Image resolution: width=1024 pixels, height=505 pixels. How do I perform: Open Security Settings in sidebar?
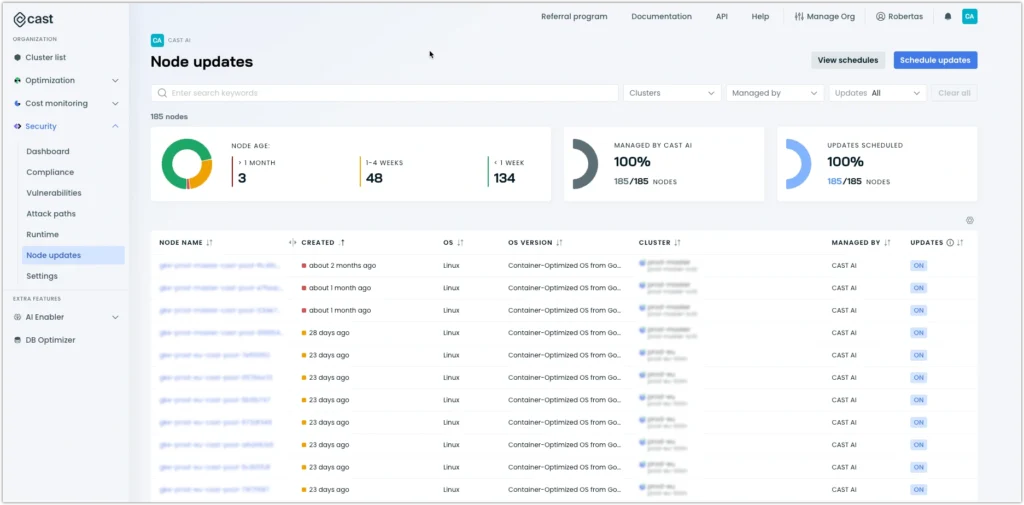pos(42,276)
